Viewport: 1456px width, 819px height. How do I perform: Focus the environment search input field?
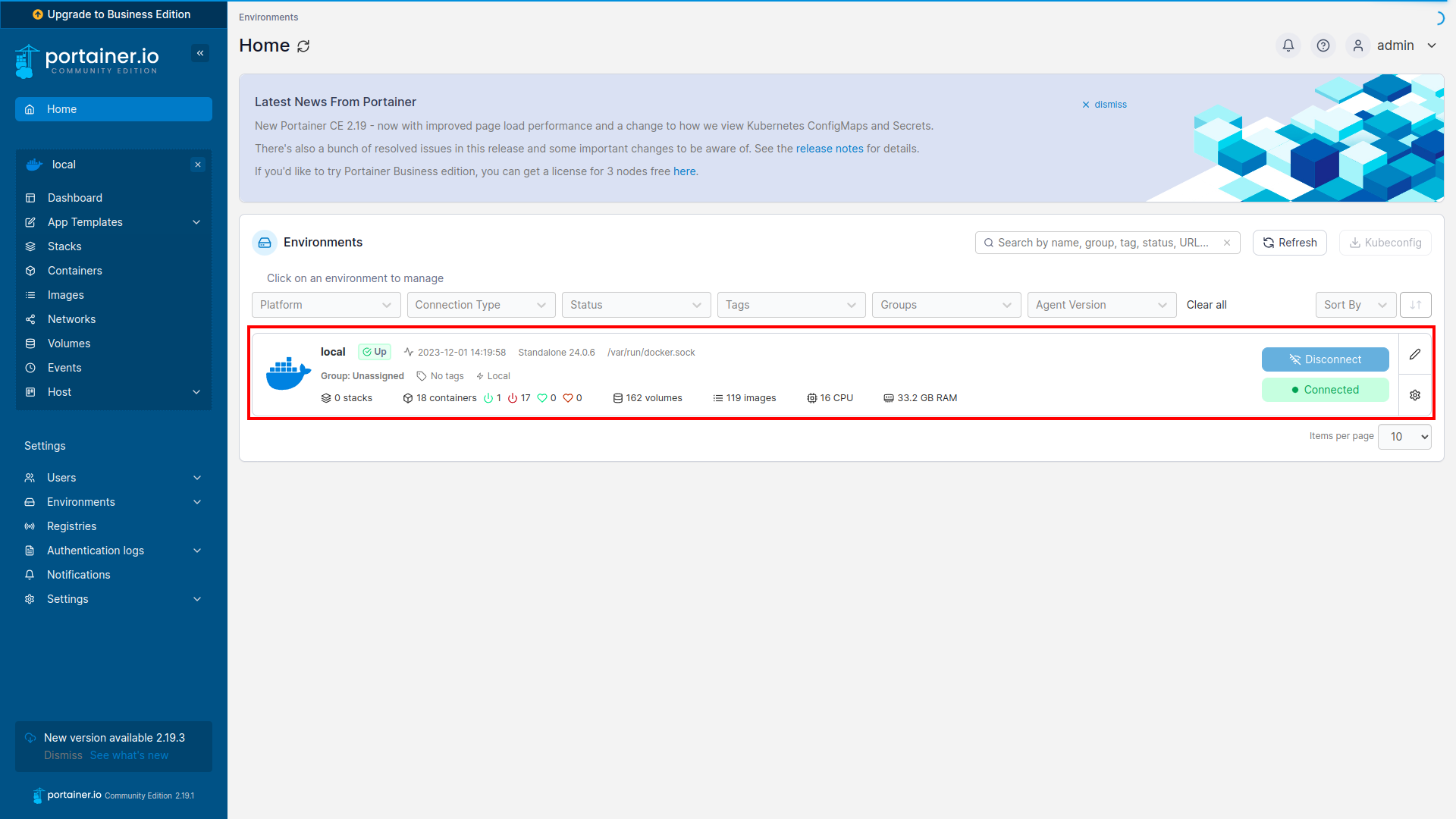click(1102, 243)
